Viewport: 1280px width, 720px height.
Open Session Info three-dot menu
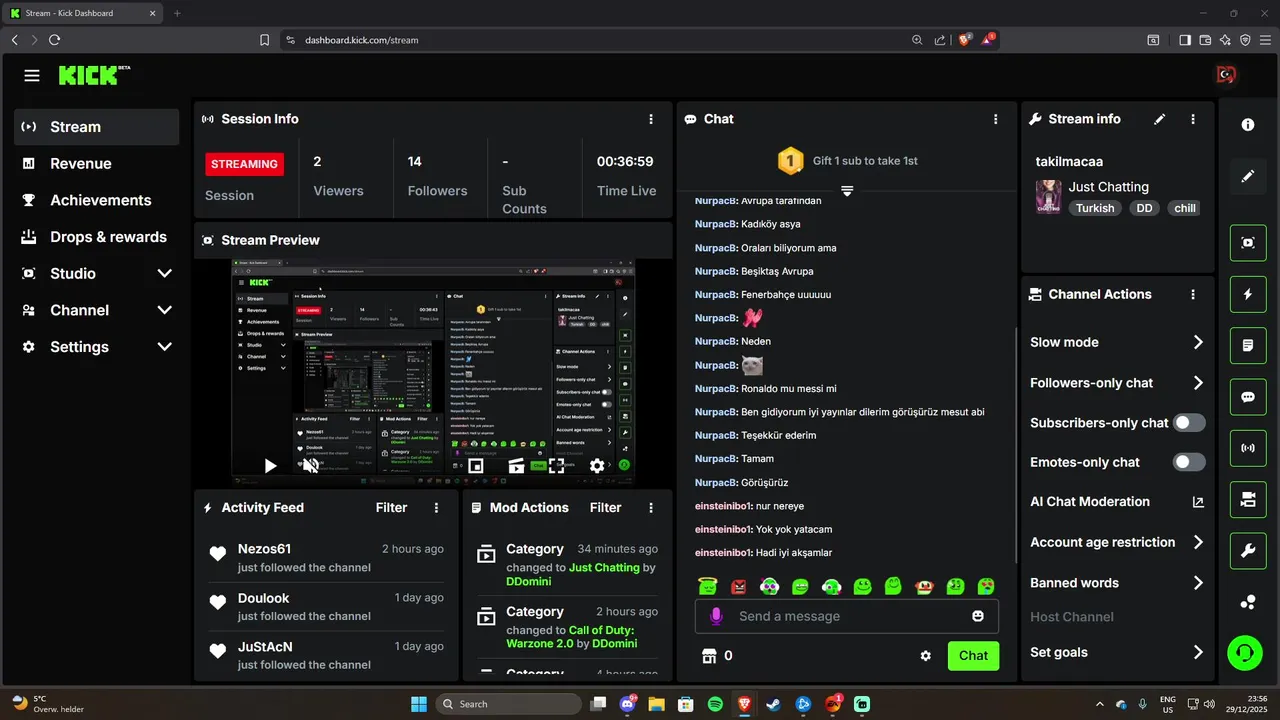click(x=651, y=119)
